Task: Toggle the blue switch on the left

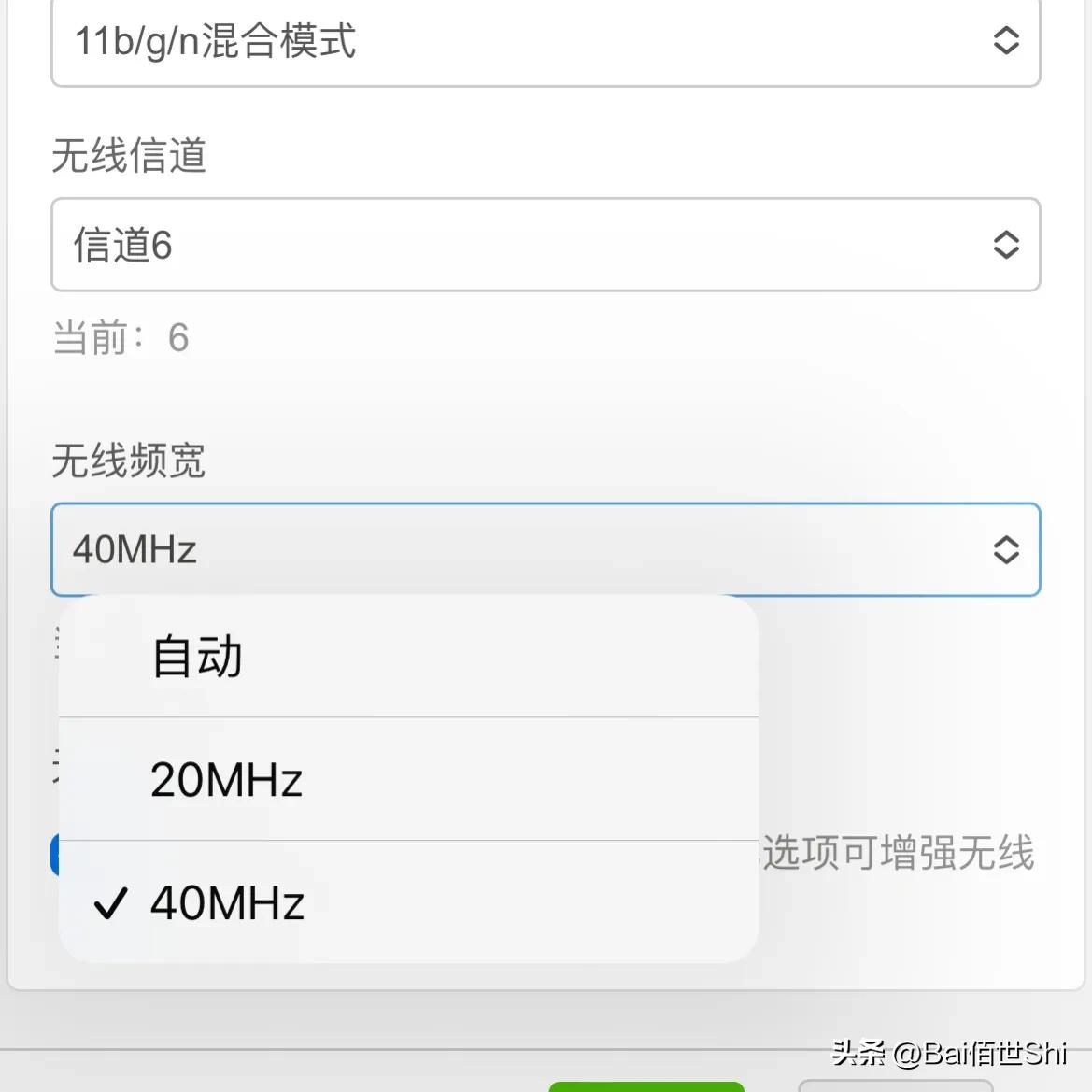Action: point(56,853)
